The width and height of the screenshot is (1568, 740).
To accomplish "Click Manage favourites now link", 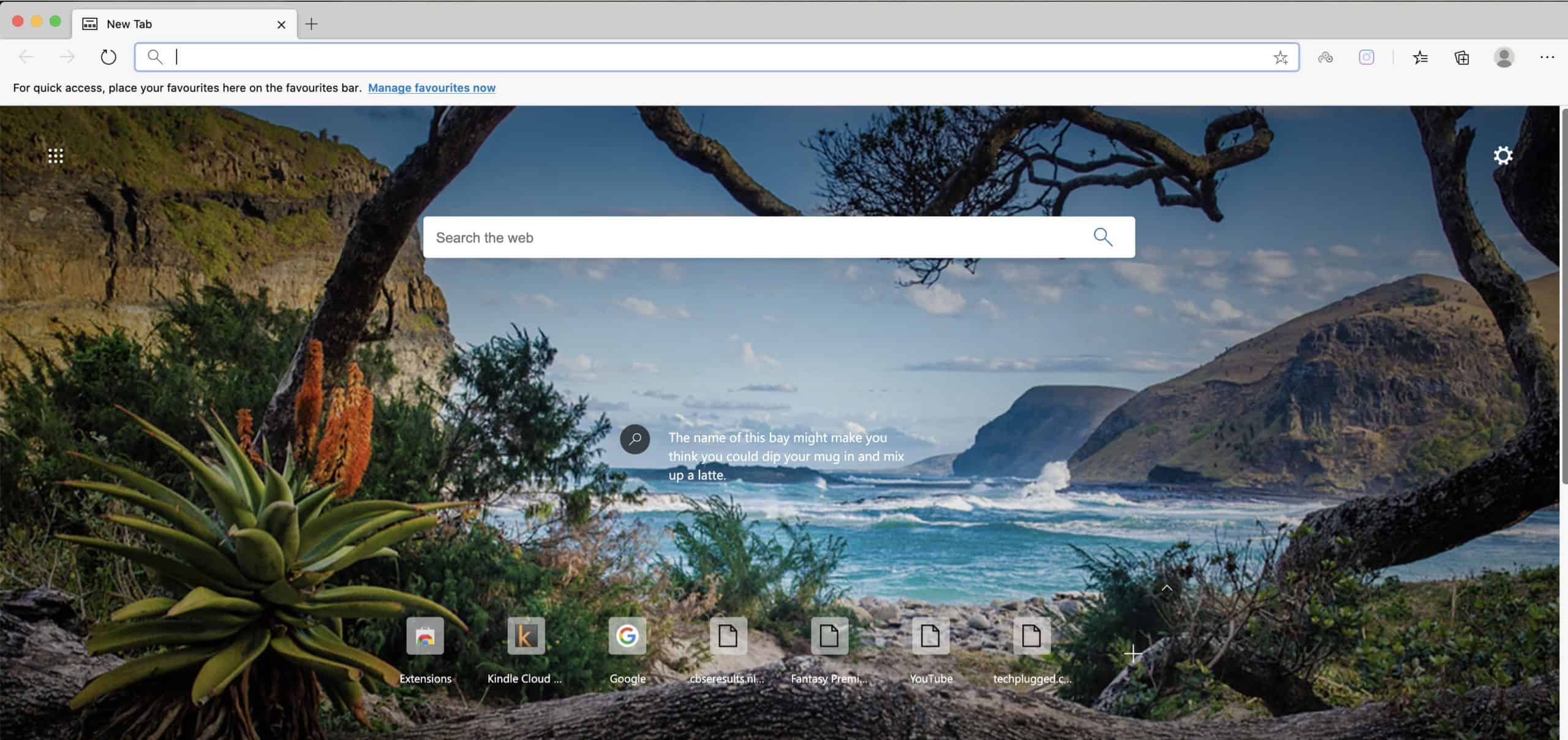I will click(431, 88).
